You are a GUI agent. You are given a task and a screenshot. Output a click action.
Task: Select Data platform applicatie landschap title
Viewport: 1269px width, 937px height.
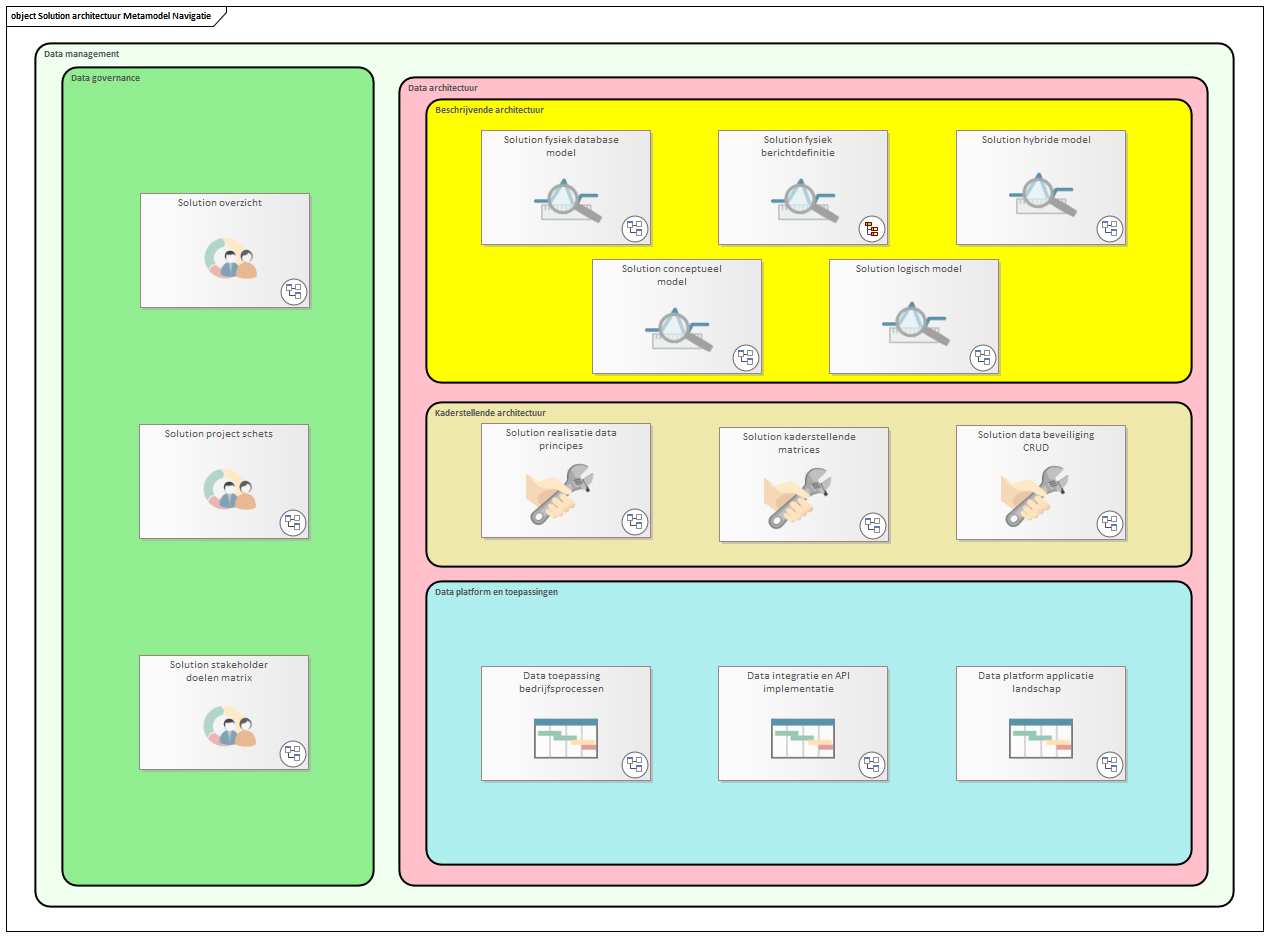coord(1036,682)
